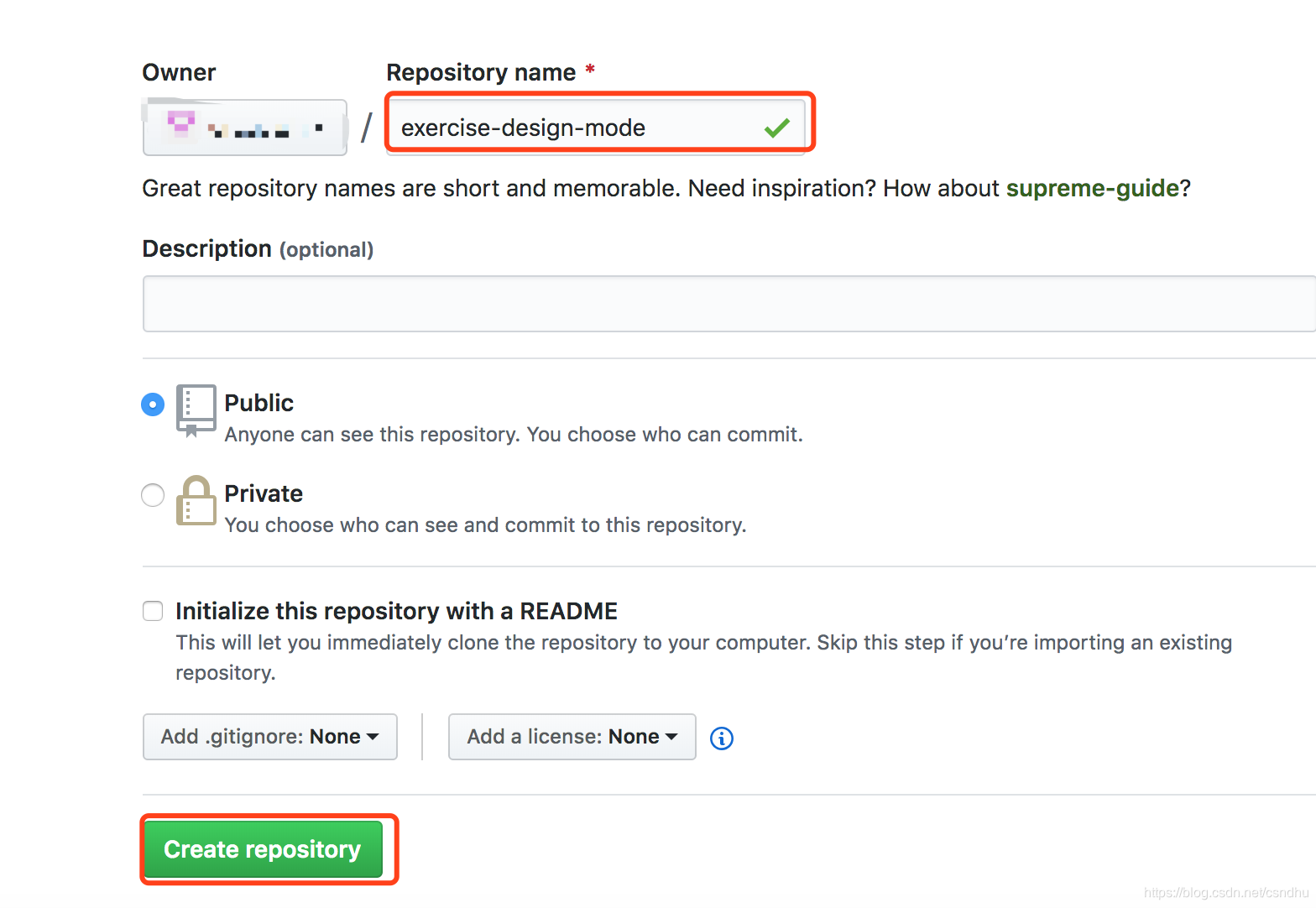
Task: Select the Public radio button
Action: pyautogui.click(x=153, y=404)
